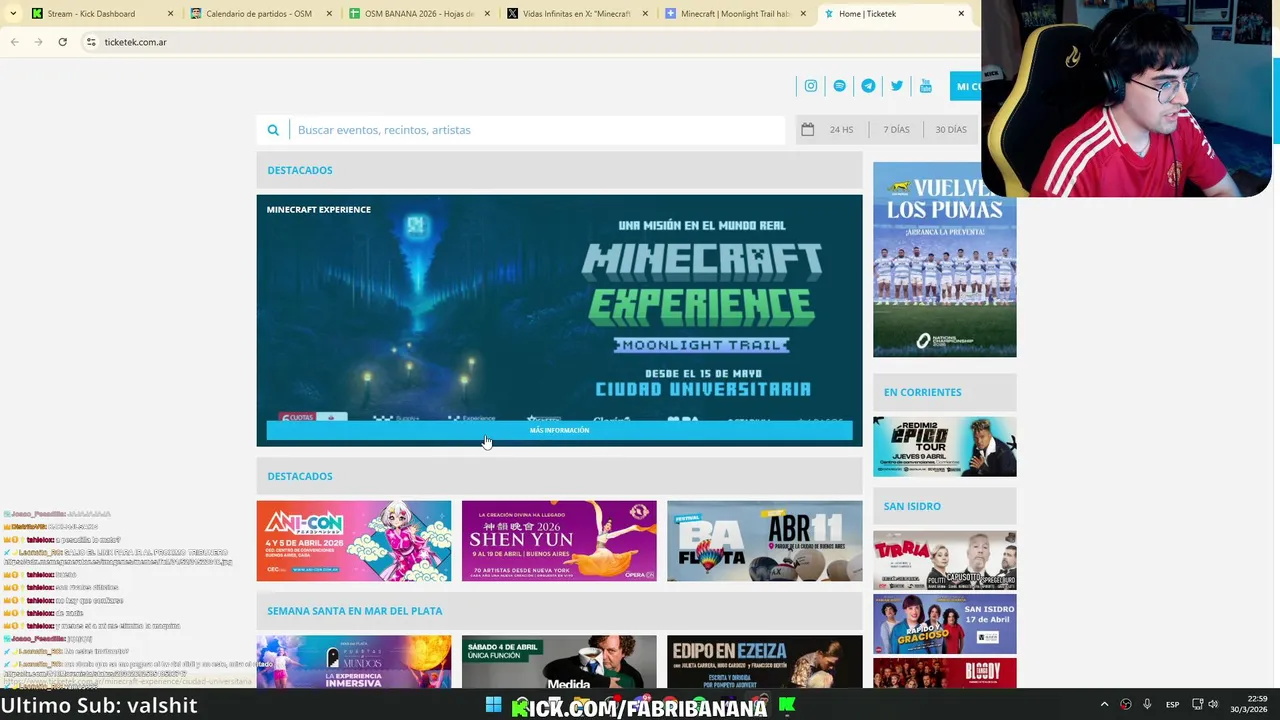Viewport: 1280px width, 720px height.
Task: View site information icon in address bar
Action: pyautogui.click(x=91, y=42)
